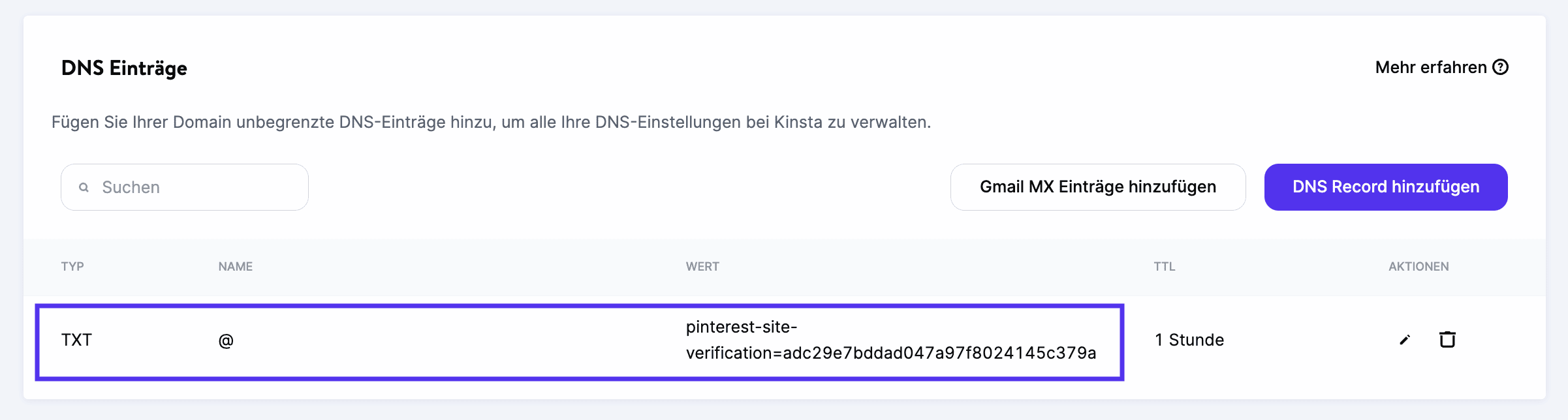
Task: Click Gmail MX Einträge hinzufügen
Action: coord(1097,187)
